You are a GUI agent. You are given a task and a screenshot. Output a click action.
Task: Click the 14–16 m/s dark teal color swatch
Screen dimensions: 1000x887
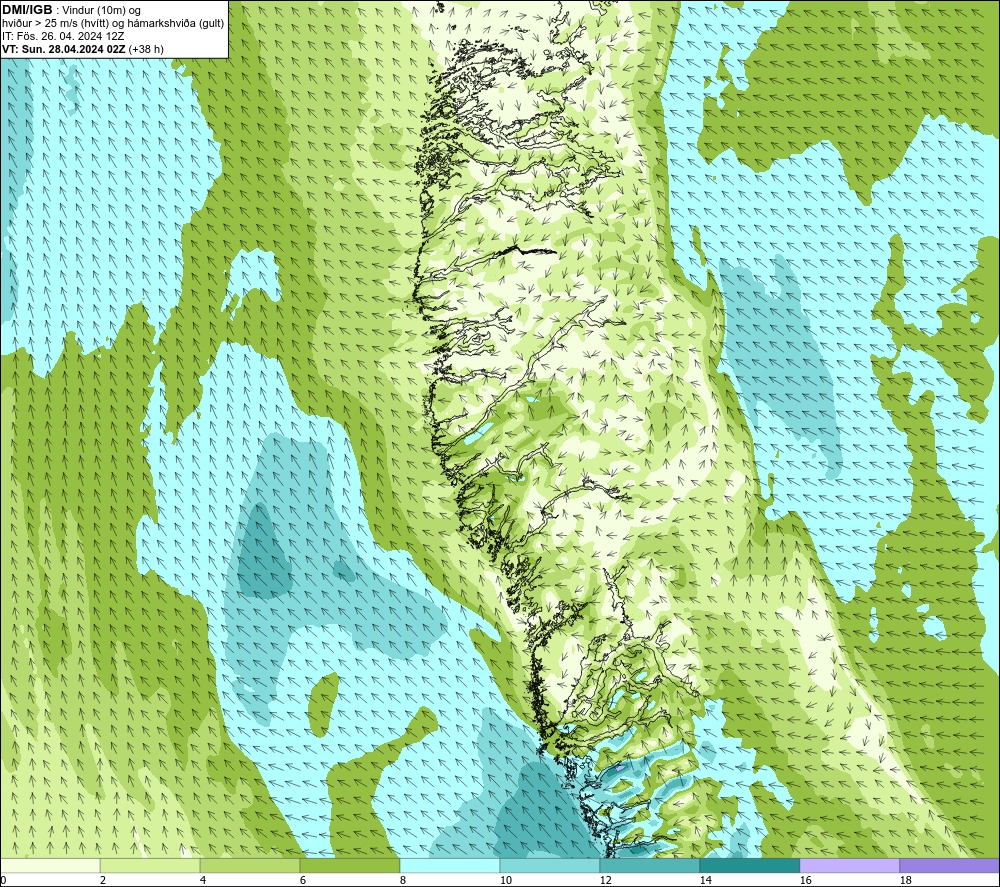(x=749, y=865)
